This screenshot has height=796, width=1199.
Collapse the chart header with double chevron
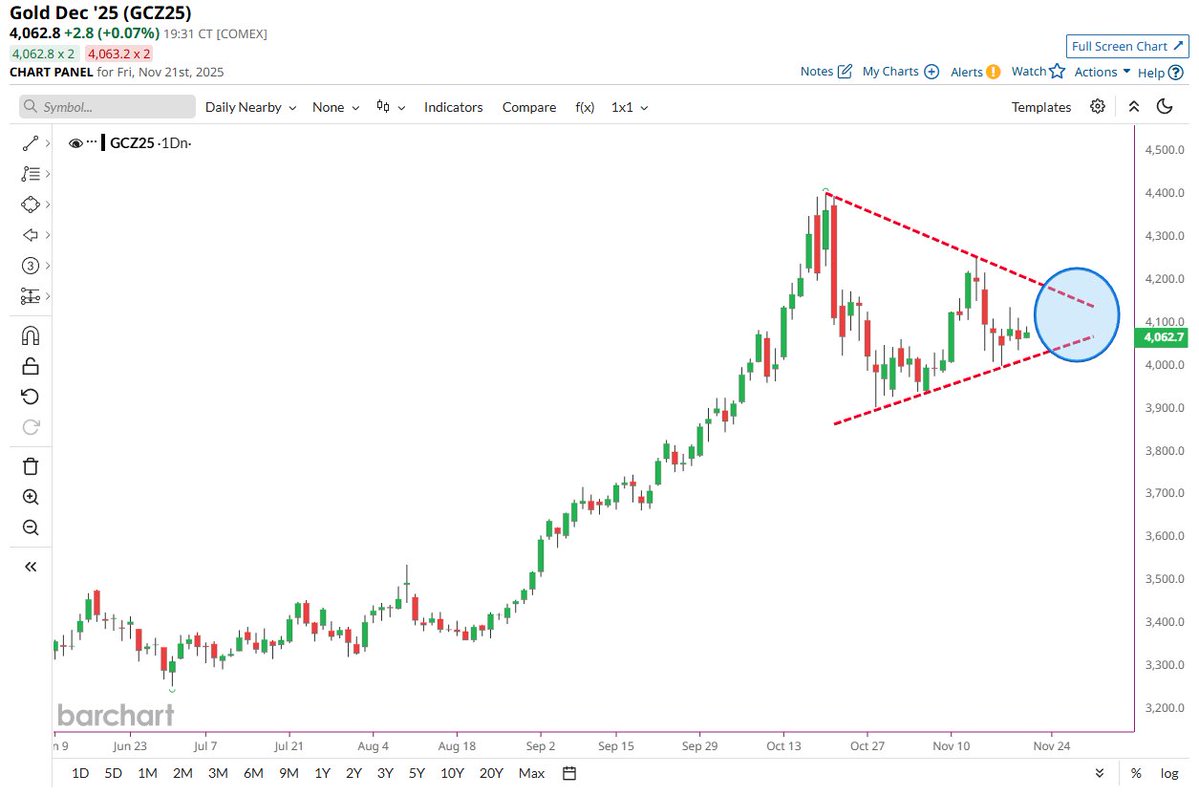click(1134, 106)
